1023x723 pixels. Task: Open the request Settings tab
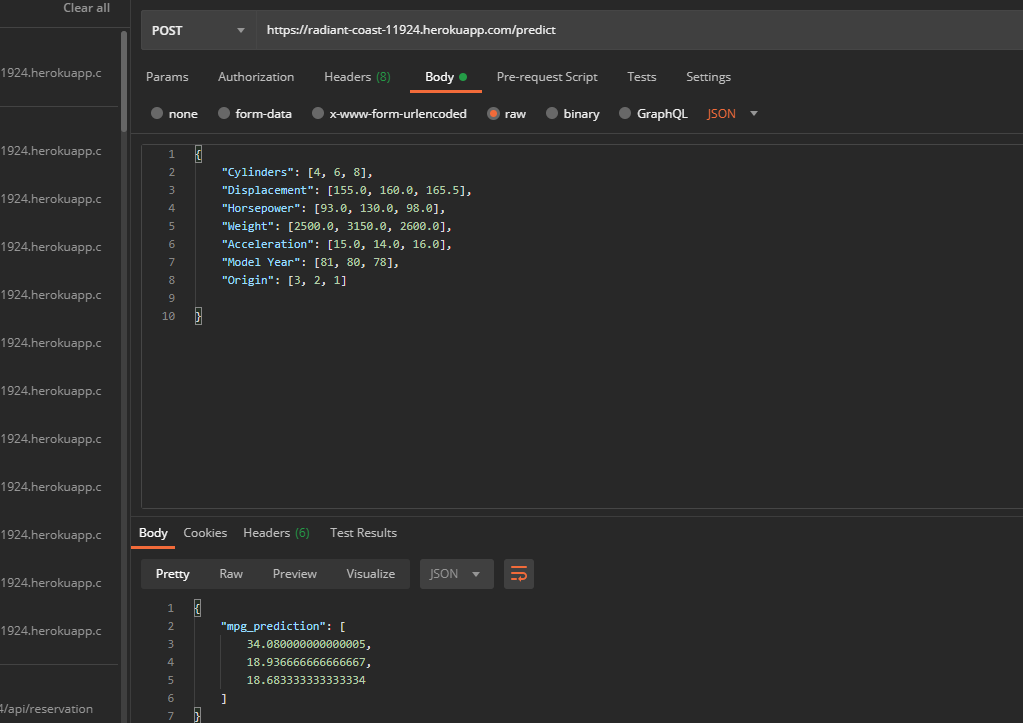pyautogui.click(x=708, y=76)
